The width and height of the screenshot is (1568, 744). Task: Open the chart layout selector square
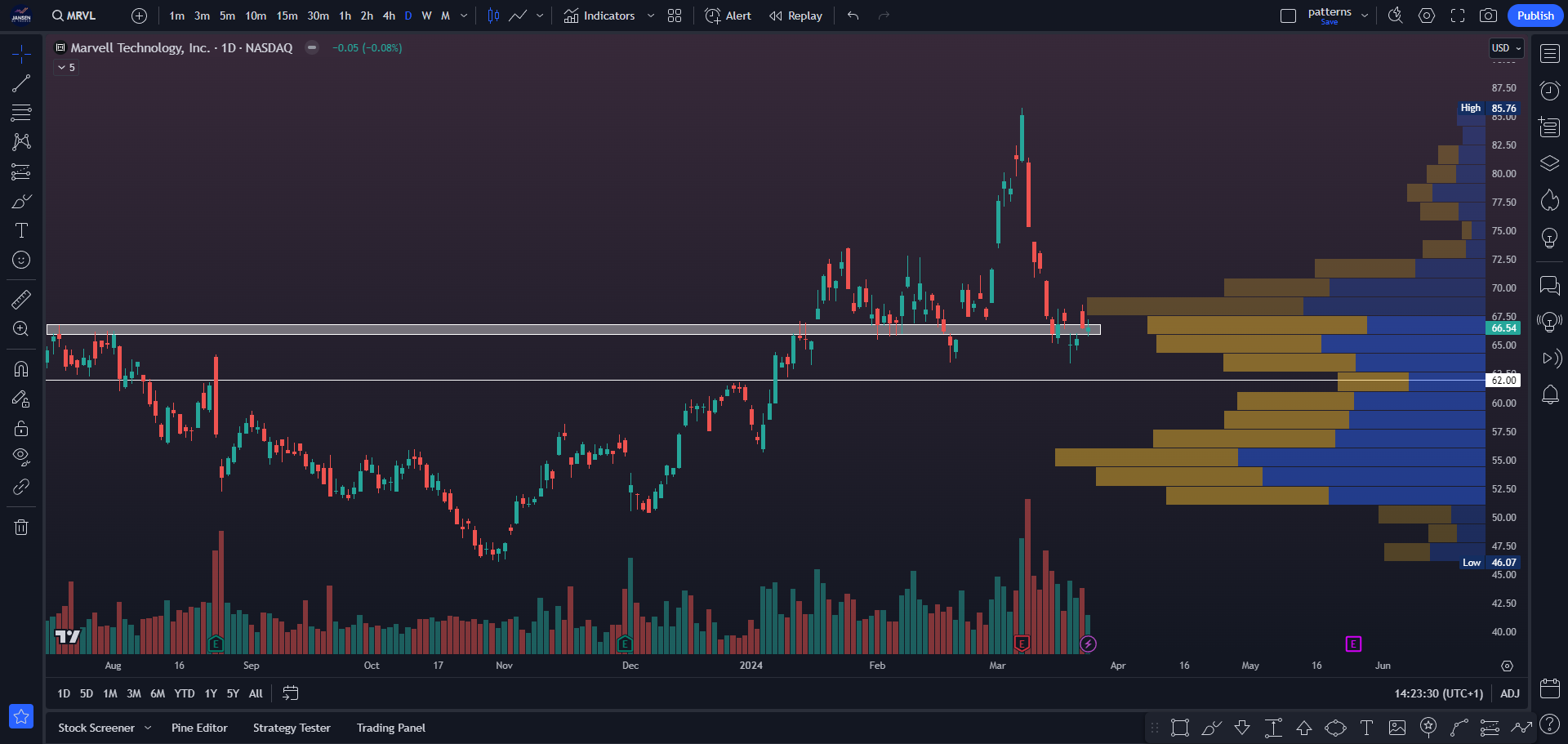click(x=1289, y=16)
